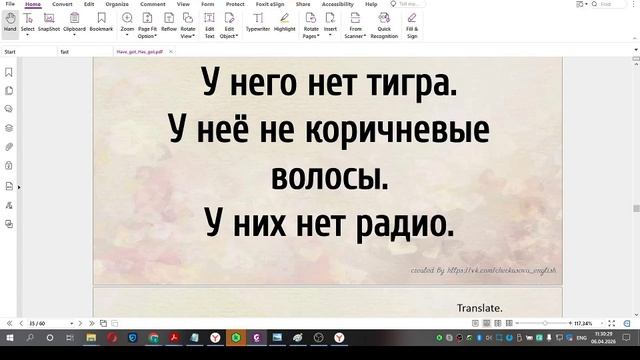Open the Attachments side panel

(x=9, y=147)
